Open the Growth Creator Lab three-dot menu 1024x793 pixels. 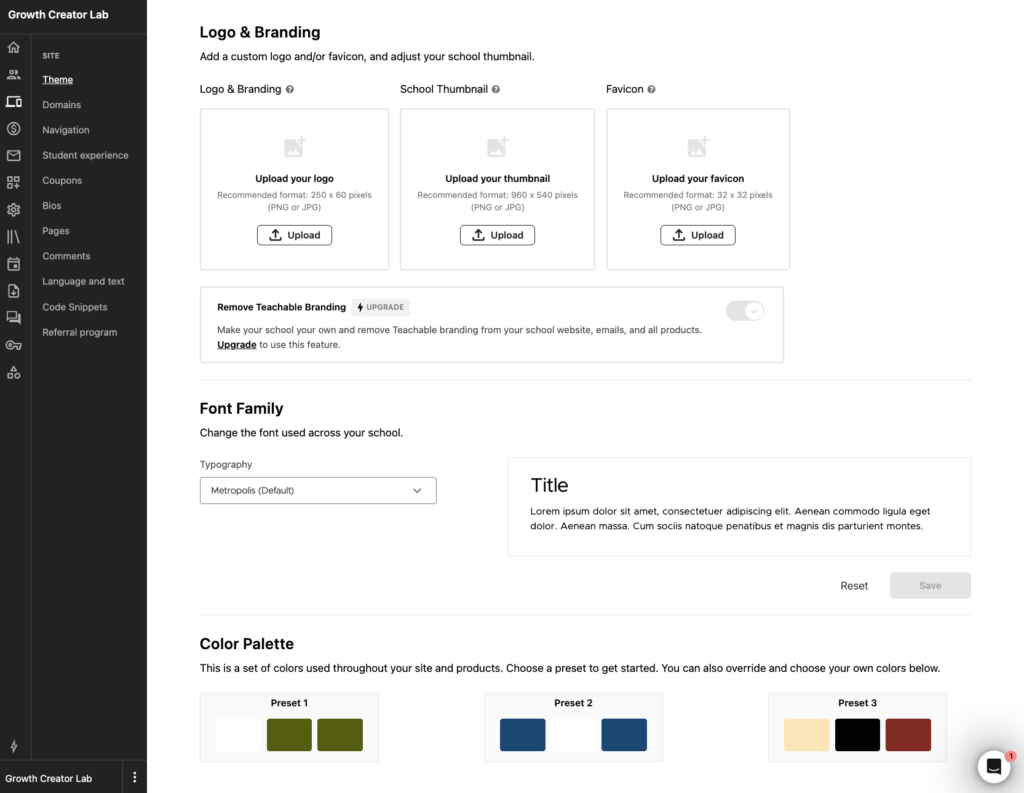click(134, 777)
